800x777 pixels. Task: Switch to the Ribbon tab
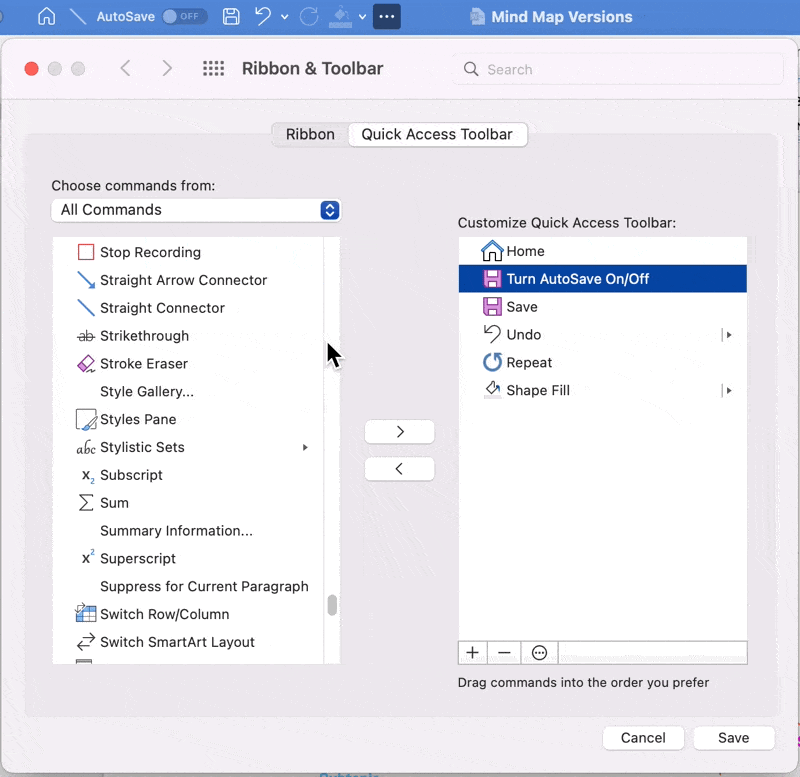coord(310,134)
